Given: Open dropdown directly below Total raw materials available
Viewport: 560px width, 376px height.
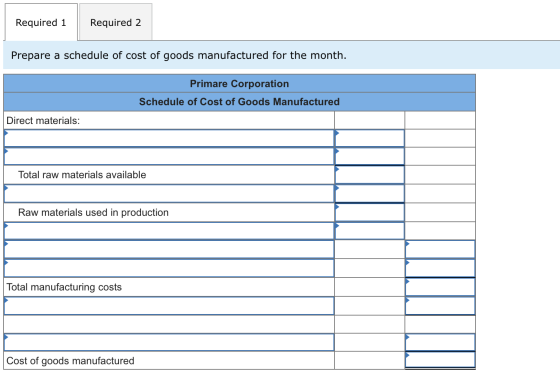Looking at the screenshot, I should [x=169, y=194].
